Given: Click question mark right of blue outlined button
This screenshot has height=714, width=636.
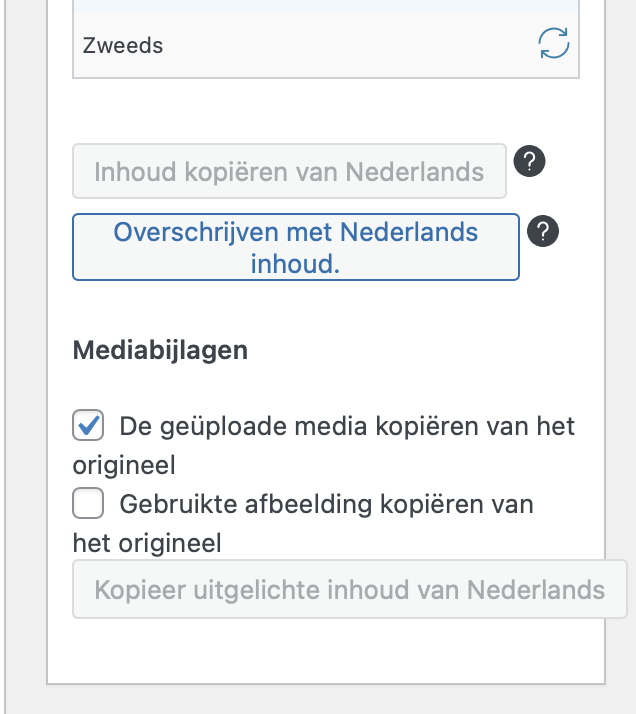Looking at the screenshot, I should click(543, 231).
